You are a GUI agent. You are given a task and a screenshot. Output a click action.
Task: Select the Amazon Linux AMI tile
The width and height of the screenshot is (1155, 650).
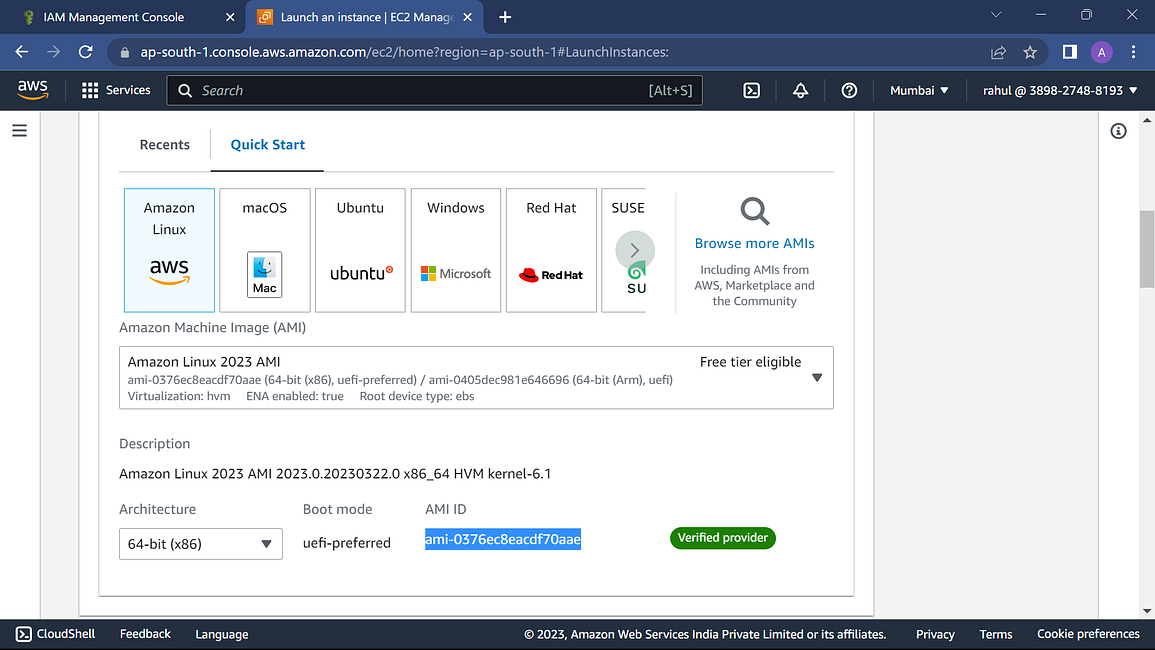(169, 250)
